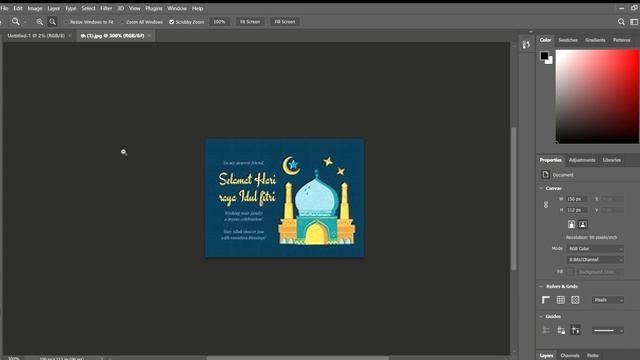Click the Idul Fitri card image on canvas
The image size is (640, 360).
284,198
